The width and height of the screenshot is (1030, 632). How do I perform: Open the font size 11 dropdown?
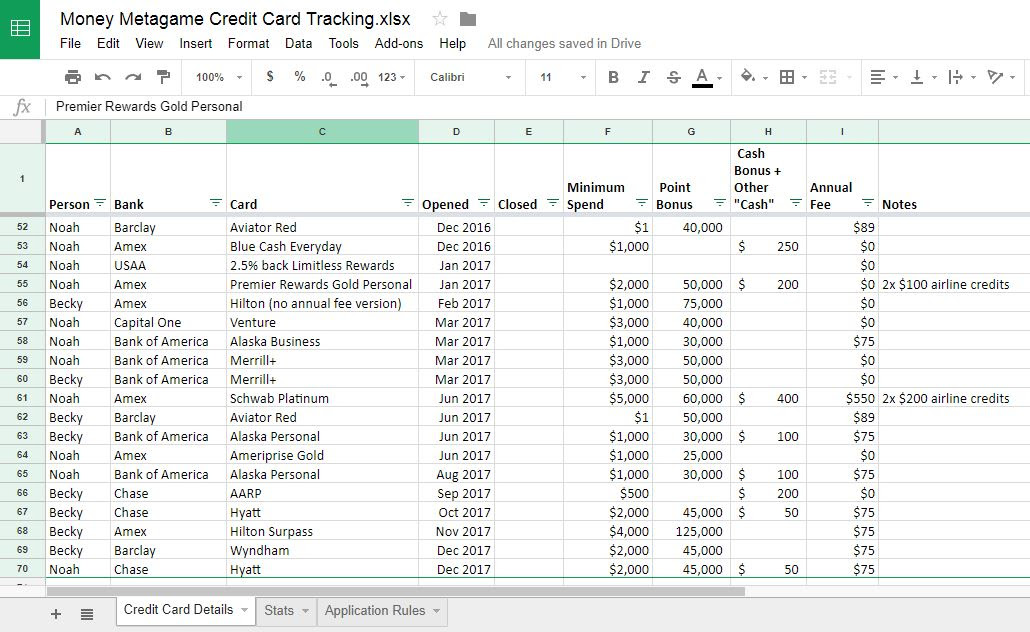[x=562, y=77]
